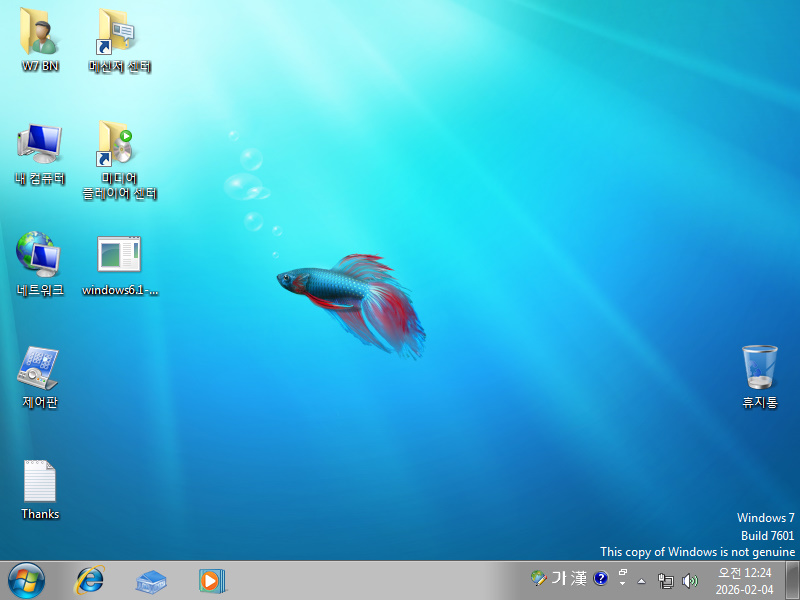Open Windows Explorer libraries from taskbar
The image size is (800, 600).
pyautogui.click(x=151, y=581)
